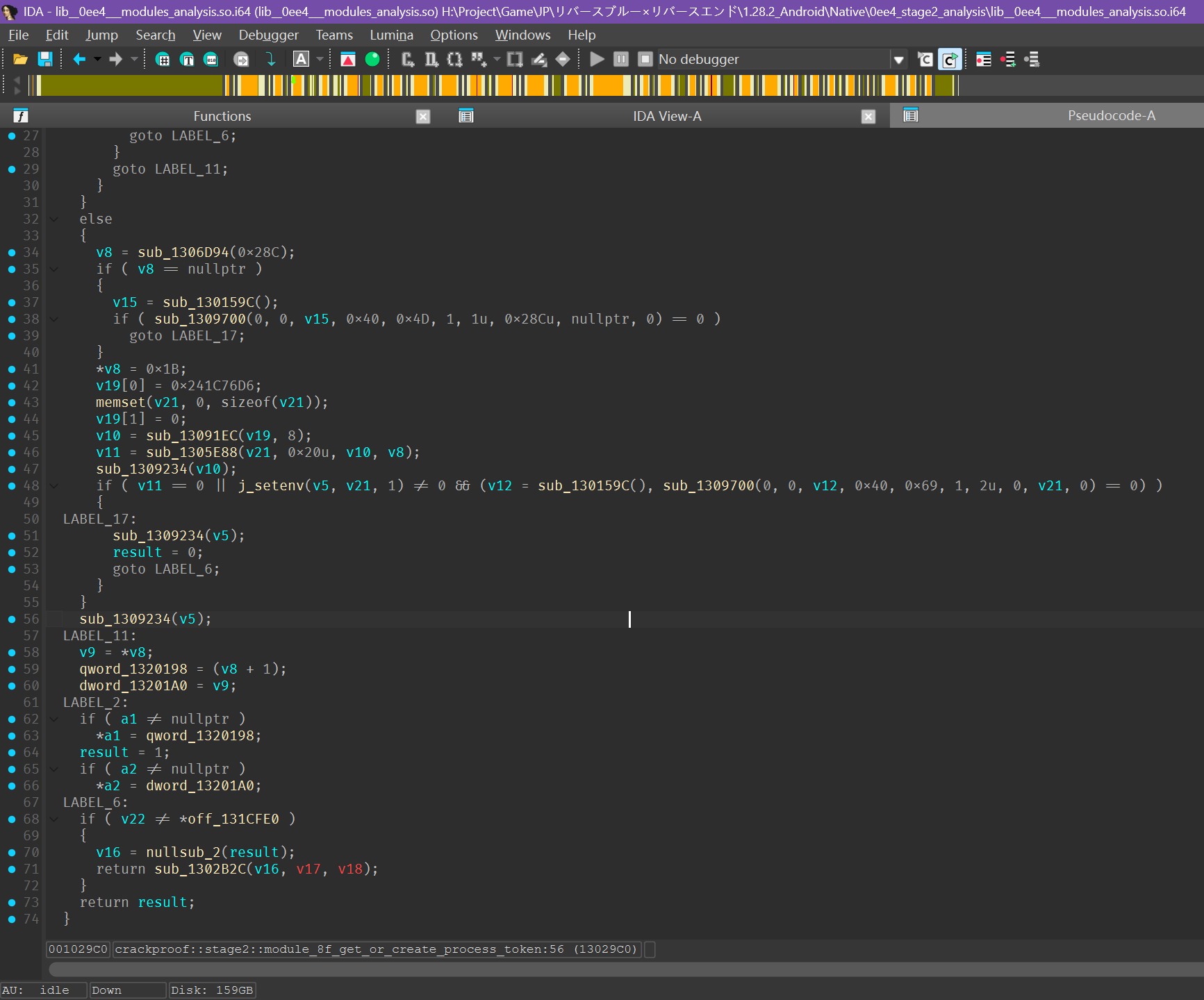Toggle the breakpoint dot on line 34
The image size is (1204, 1000).
click(x=12, y=253)
